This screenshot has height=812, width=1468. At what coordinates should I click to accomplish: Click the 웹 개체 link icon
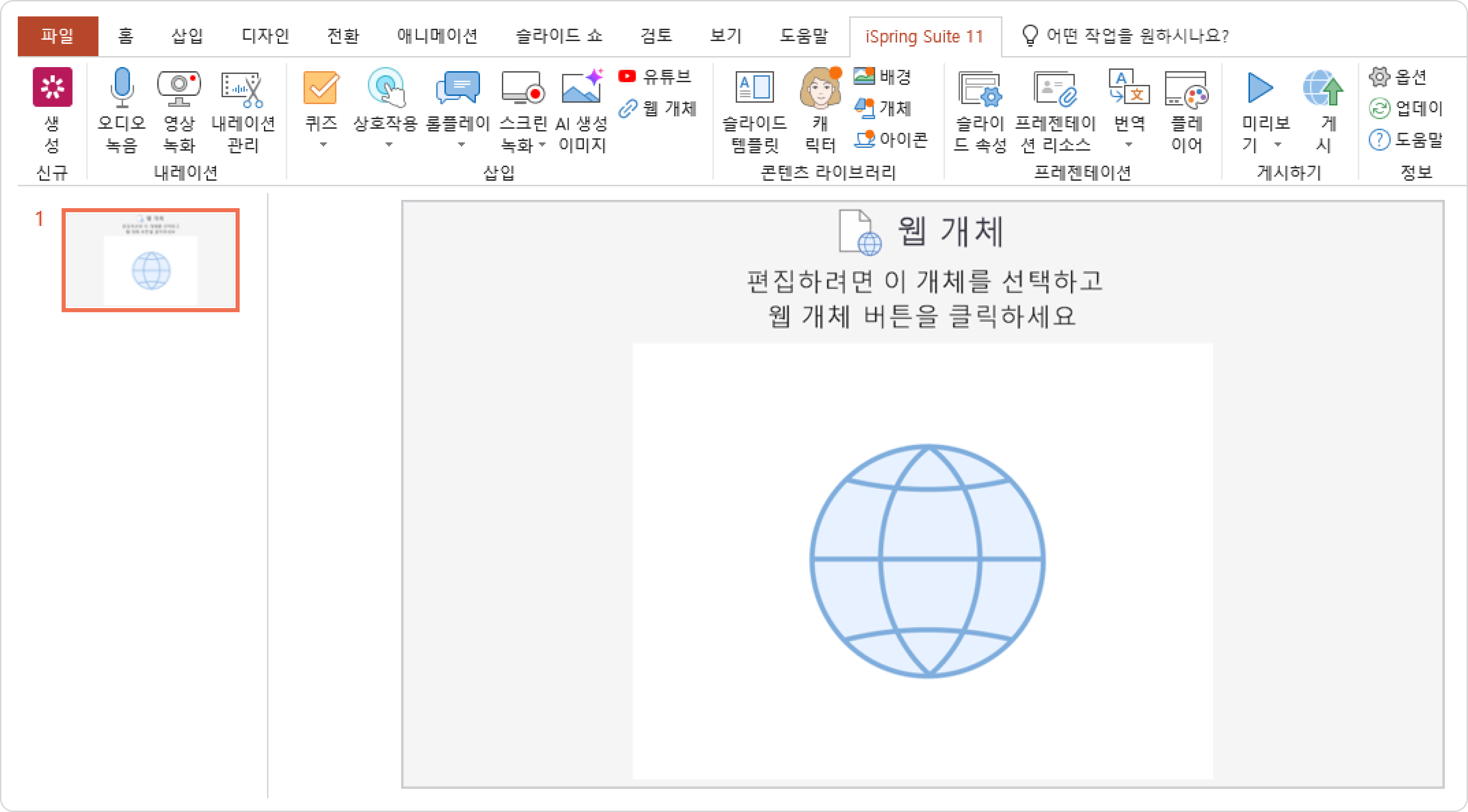pyautogui.click(x=628, y=108)
